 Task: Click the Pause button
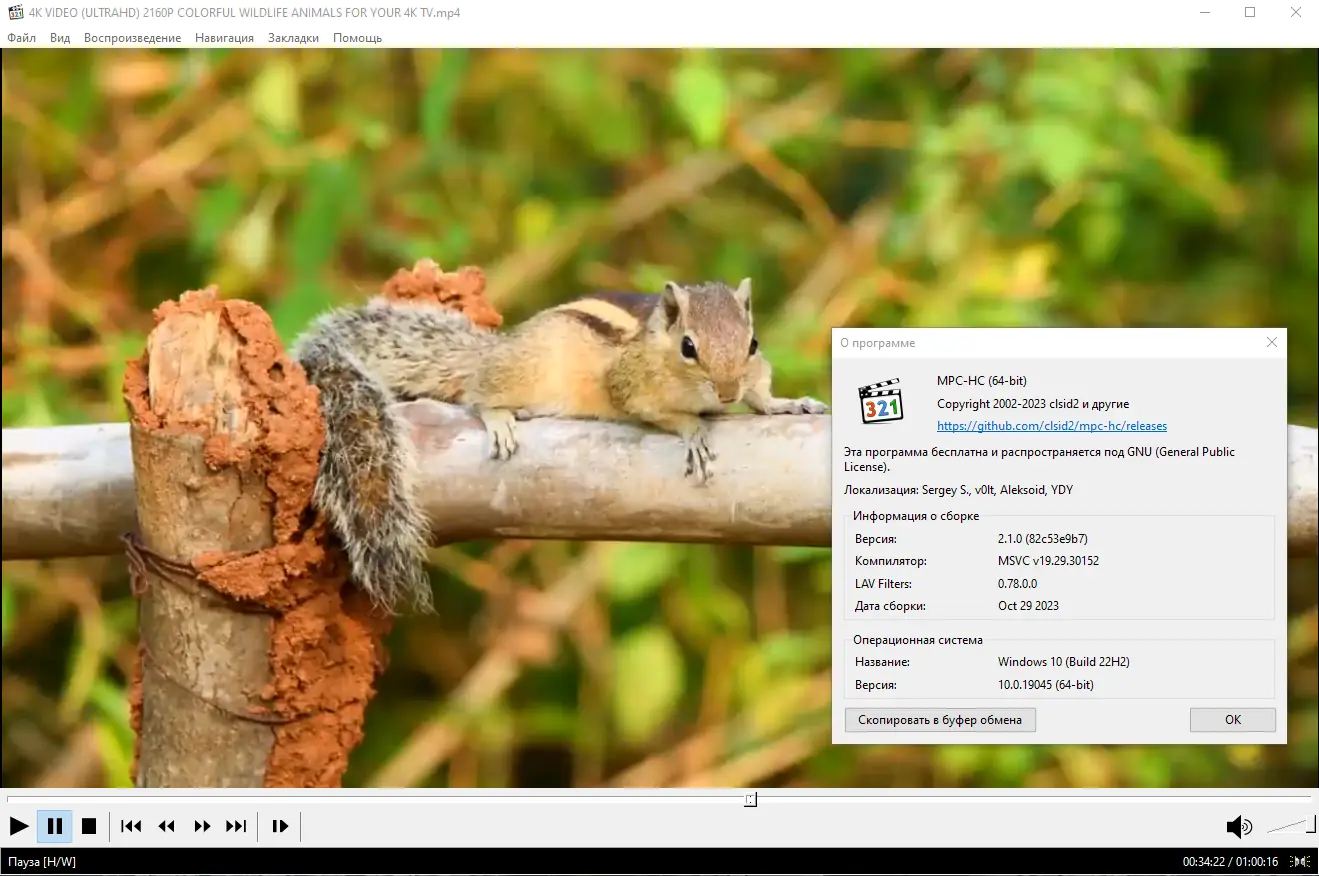click(55, 826)
